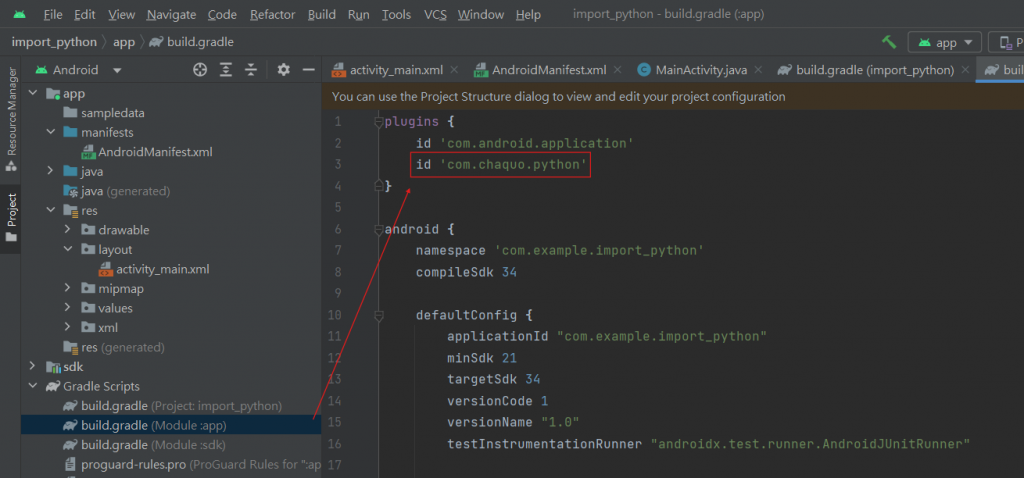Viewport: 1024px width, 478px height.
Task: Open the Run menu
Action: point(359,14)
